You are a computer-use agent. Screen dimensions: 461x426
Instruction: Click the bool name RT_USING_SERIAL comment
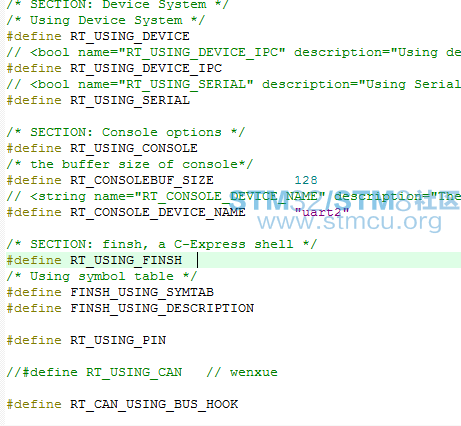pos(234,84)
